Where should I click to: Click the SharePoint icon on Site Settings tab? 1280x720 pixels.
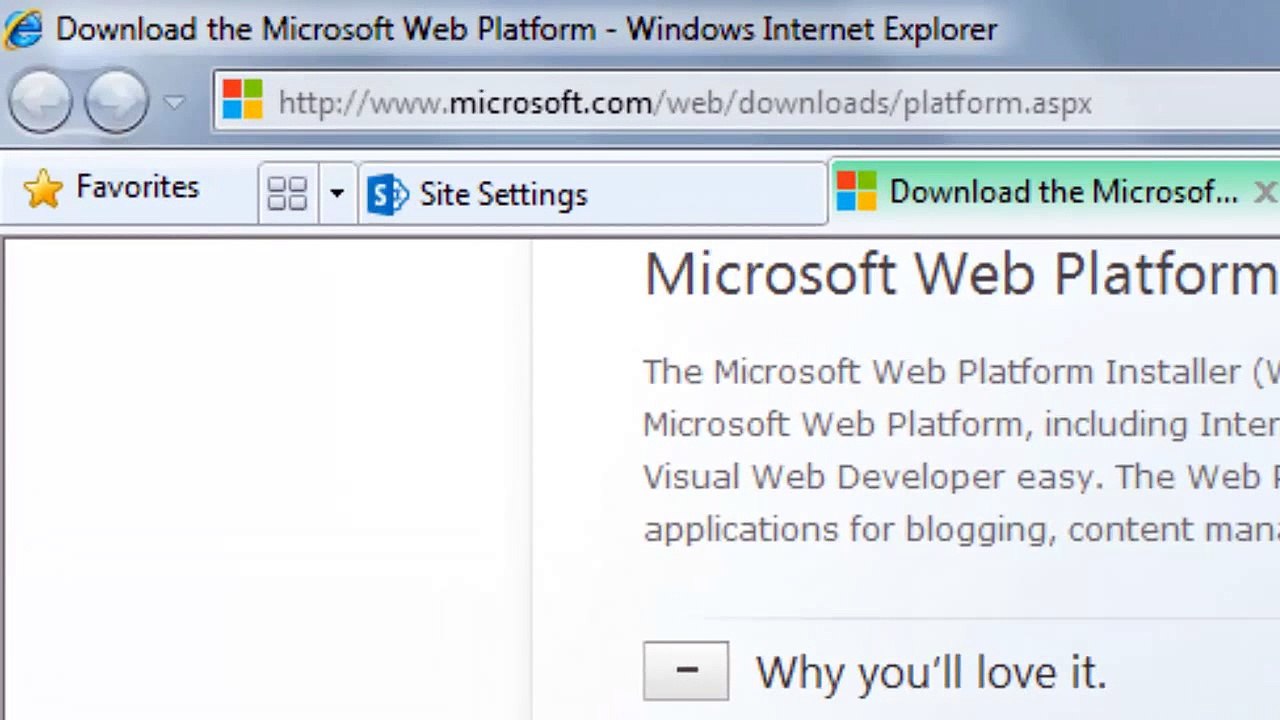388,194
